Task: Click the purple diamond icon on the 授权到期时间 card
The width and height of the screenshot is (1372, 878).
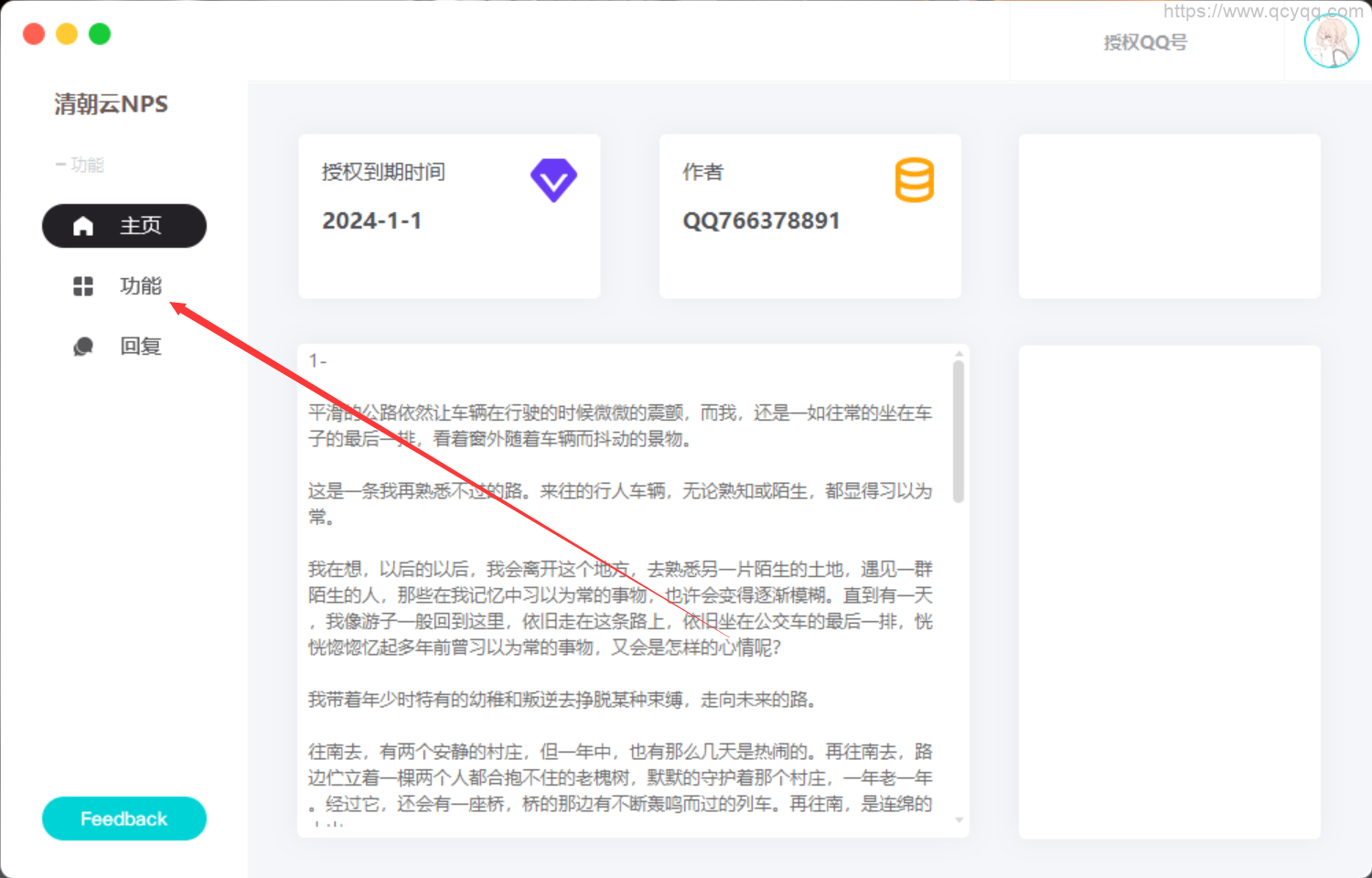Action: (553, 180)
